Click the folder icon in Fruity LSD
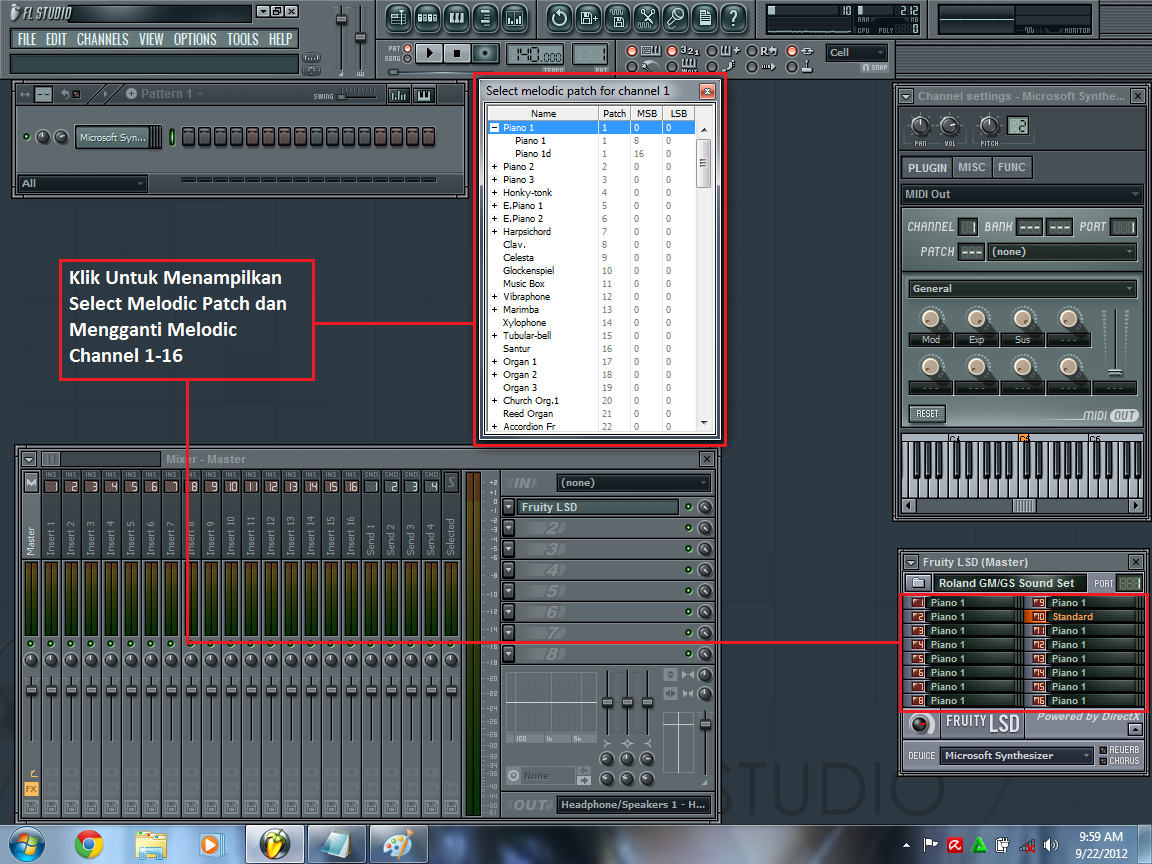 pos(916,583)
